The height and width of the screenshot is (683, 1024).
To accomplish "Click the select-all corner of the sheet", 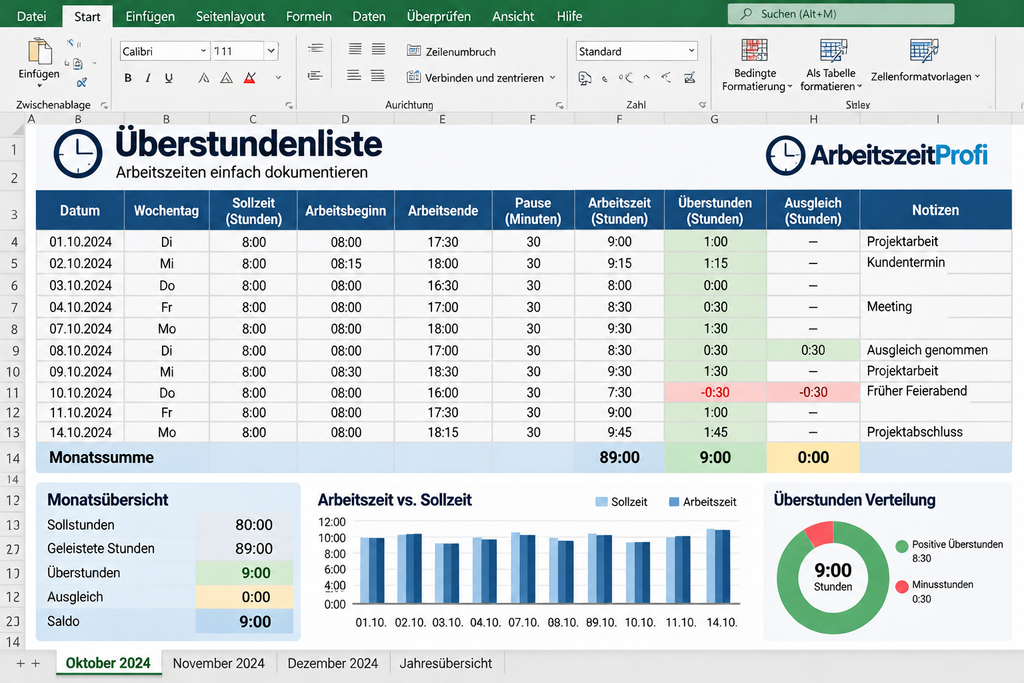I will [18, 129].
